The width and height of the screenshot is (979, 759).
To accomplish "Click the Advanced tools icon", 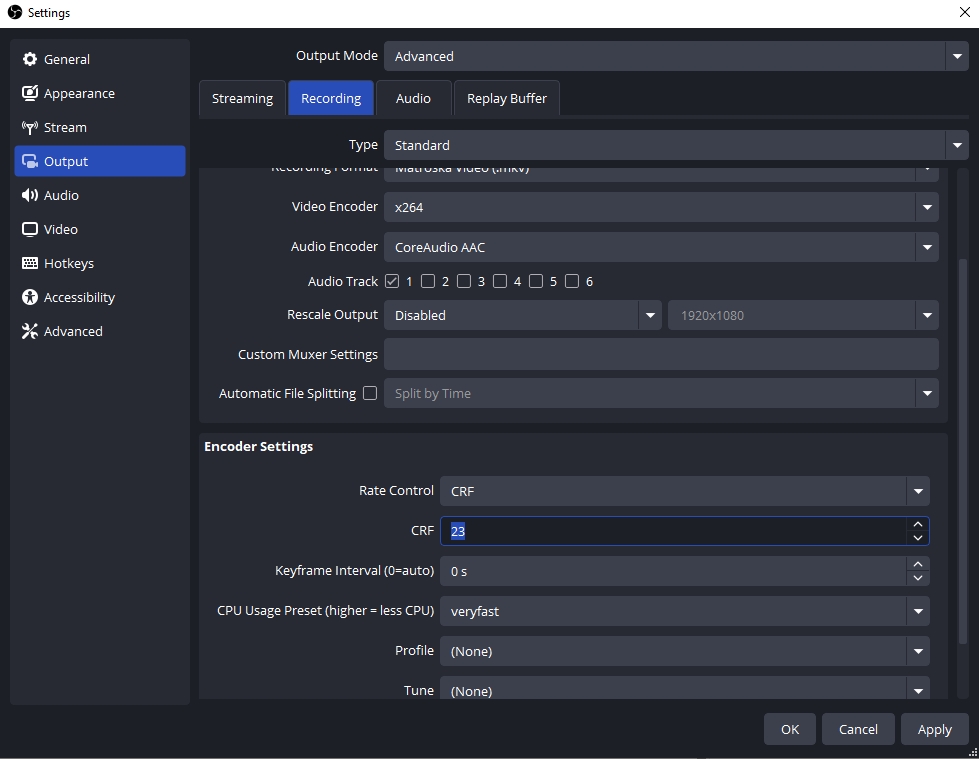I will coord(29,331).
